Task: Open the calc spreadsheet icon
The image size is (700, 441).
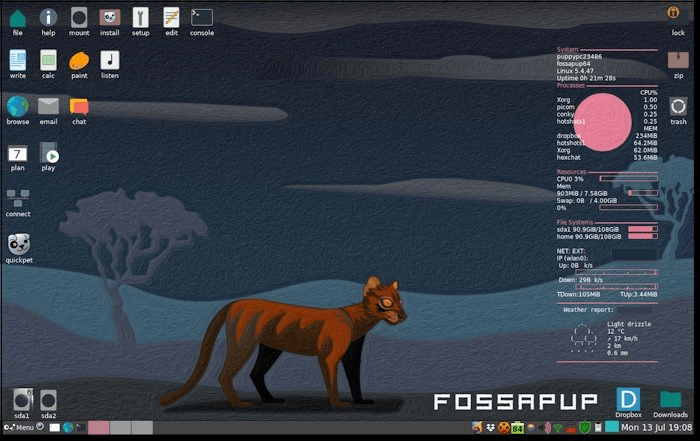Action: tap(48, 60)
